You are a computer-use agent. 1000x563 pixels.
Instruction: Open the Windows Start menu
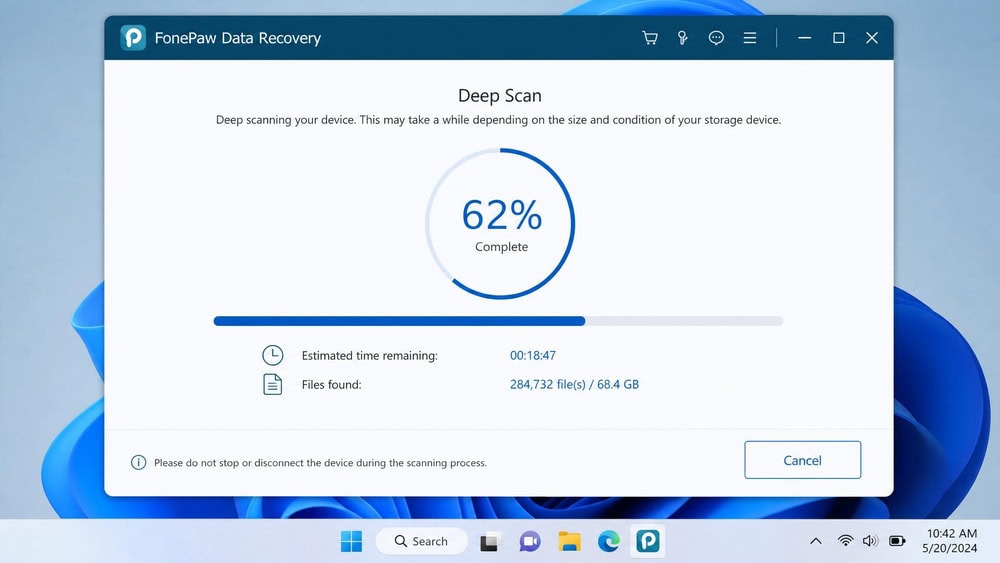point(351,541)
